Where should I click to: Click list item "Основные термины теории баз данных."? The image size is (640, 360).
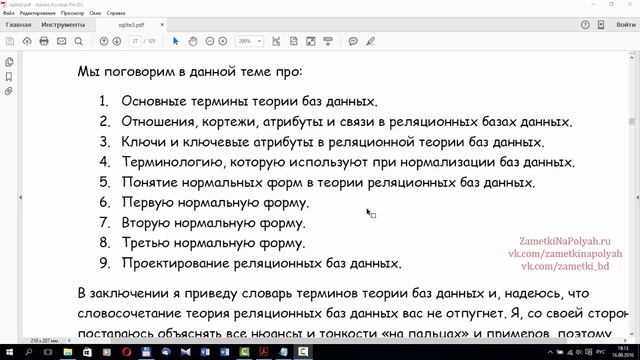tap(249, 101)
